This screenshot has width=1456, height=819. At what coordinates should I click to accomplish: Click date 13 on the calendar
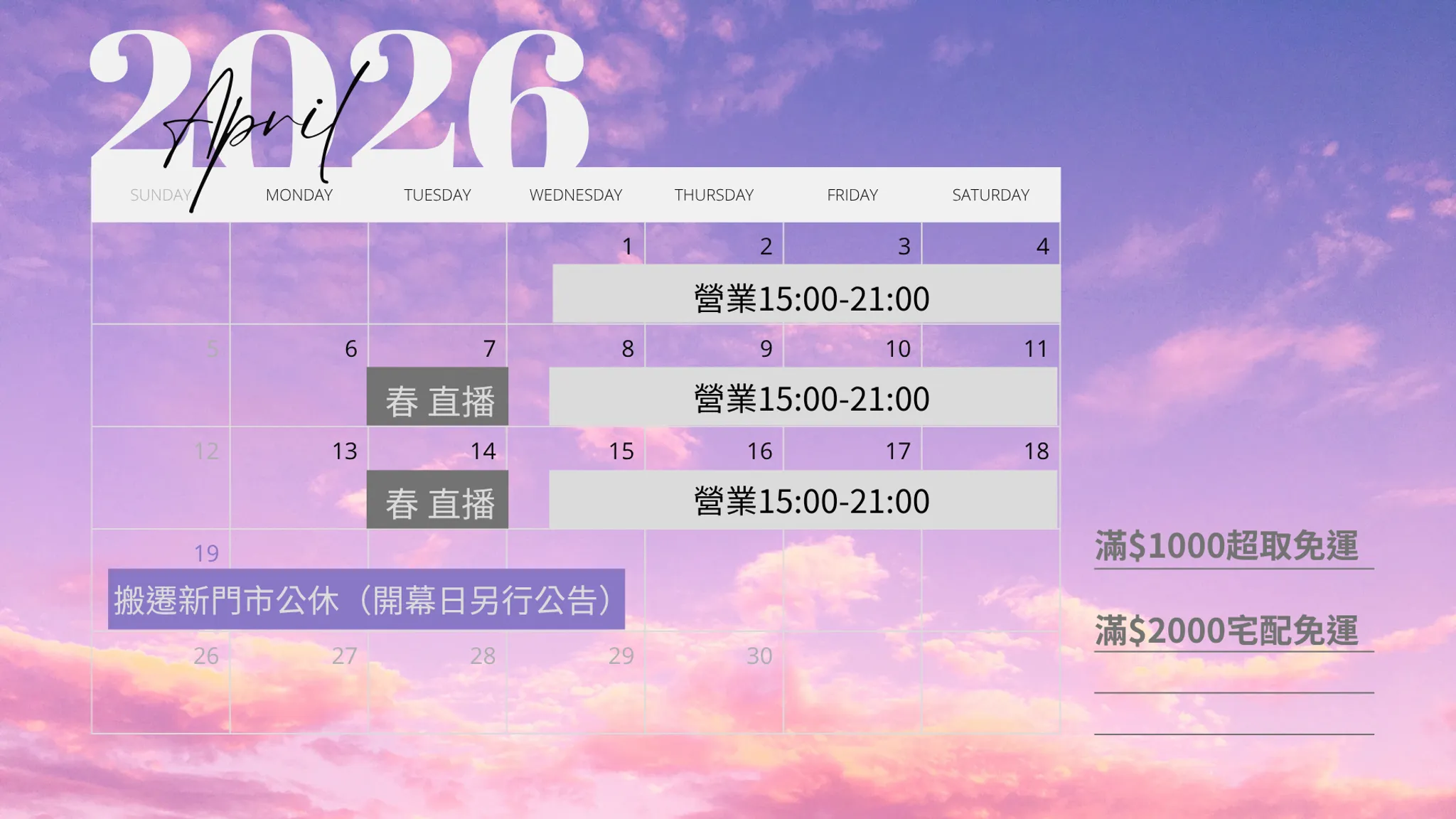tap(345, 451)
